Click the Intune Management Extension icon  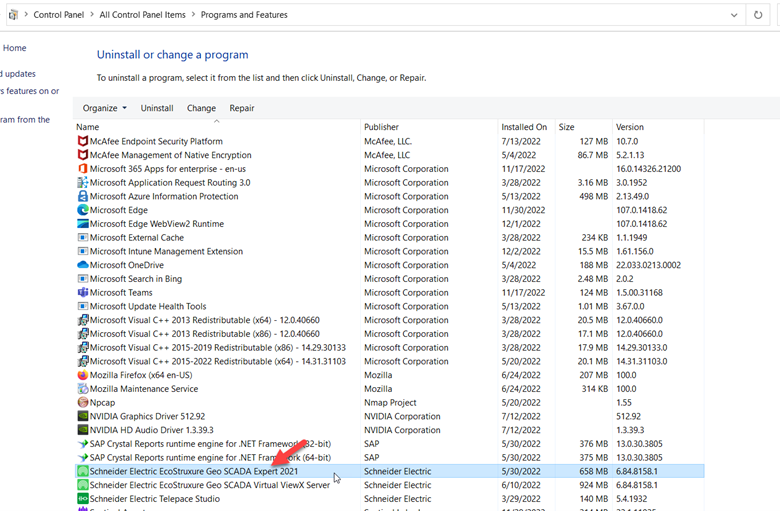pos(83,251)
